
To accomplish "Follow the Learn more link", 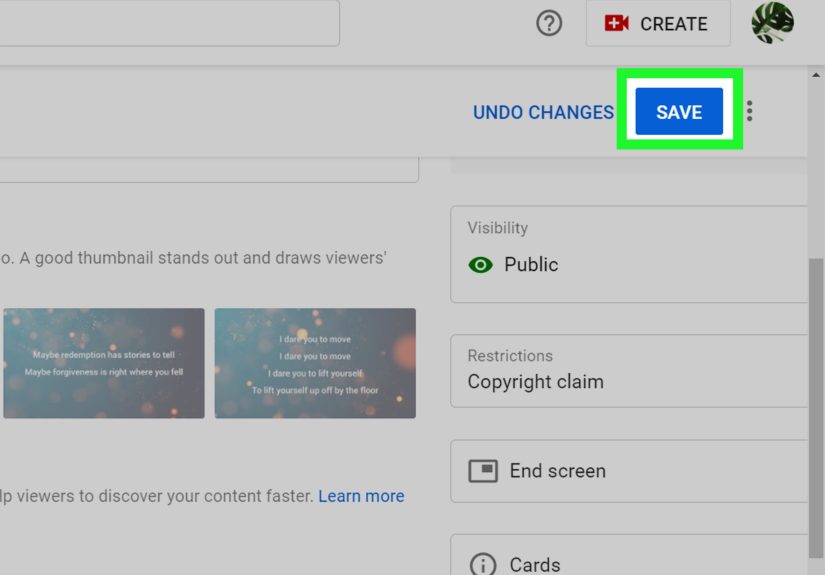I will pyautogui.click(x=361, y=496).
